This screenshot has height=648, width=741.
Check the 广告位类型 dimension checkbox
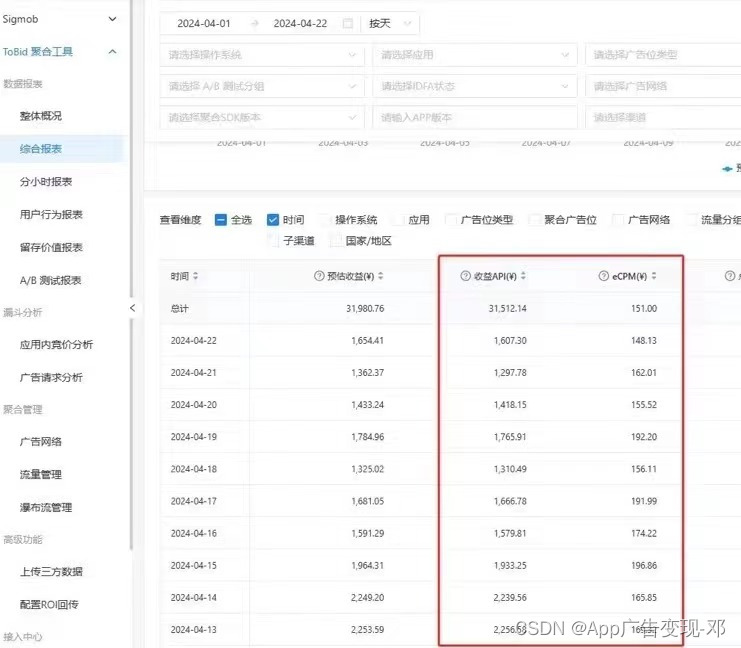(451, 220)
